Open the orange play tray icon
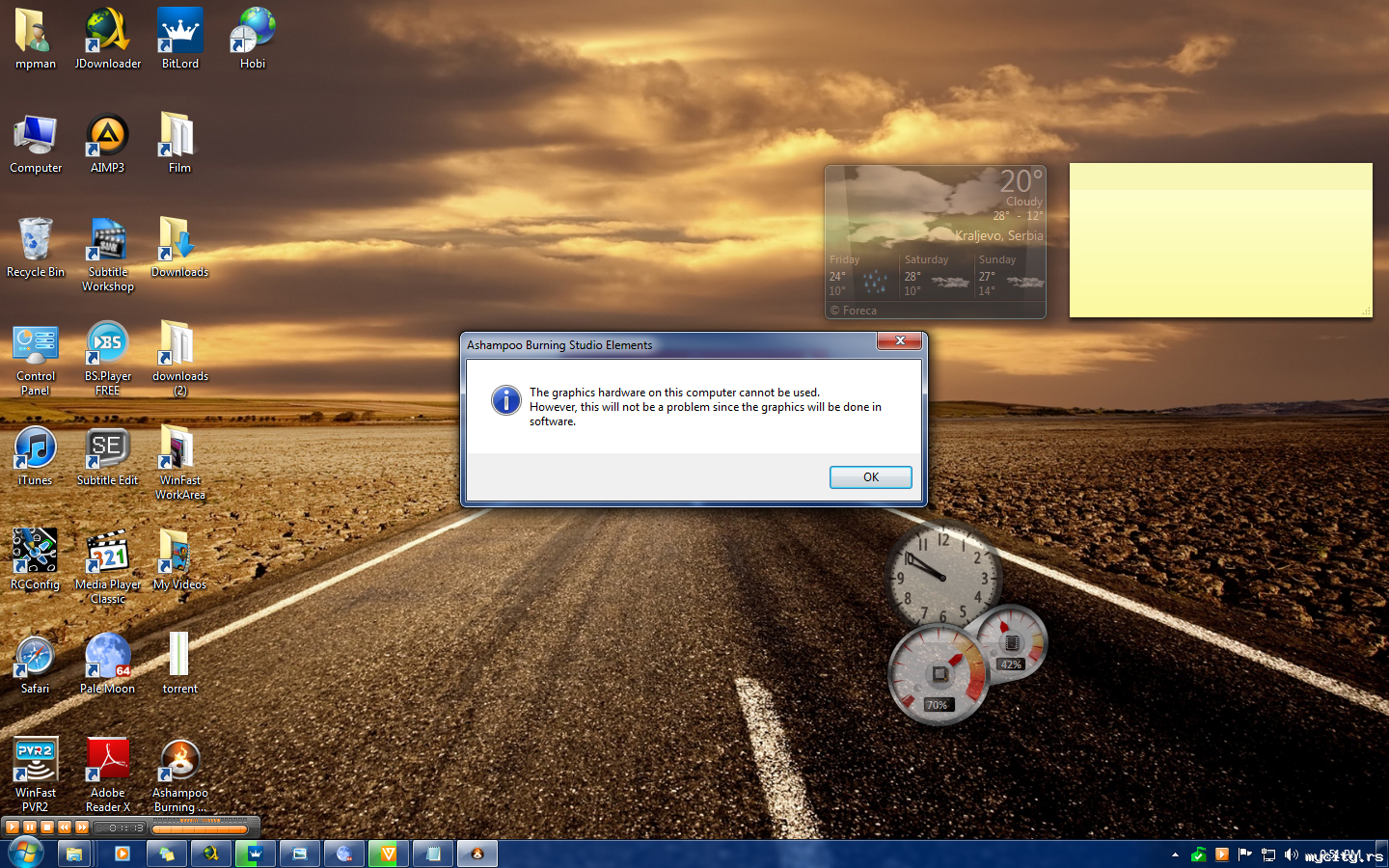This screenshot has height=868, width=1389. pos(1222,854)
